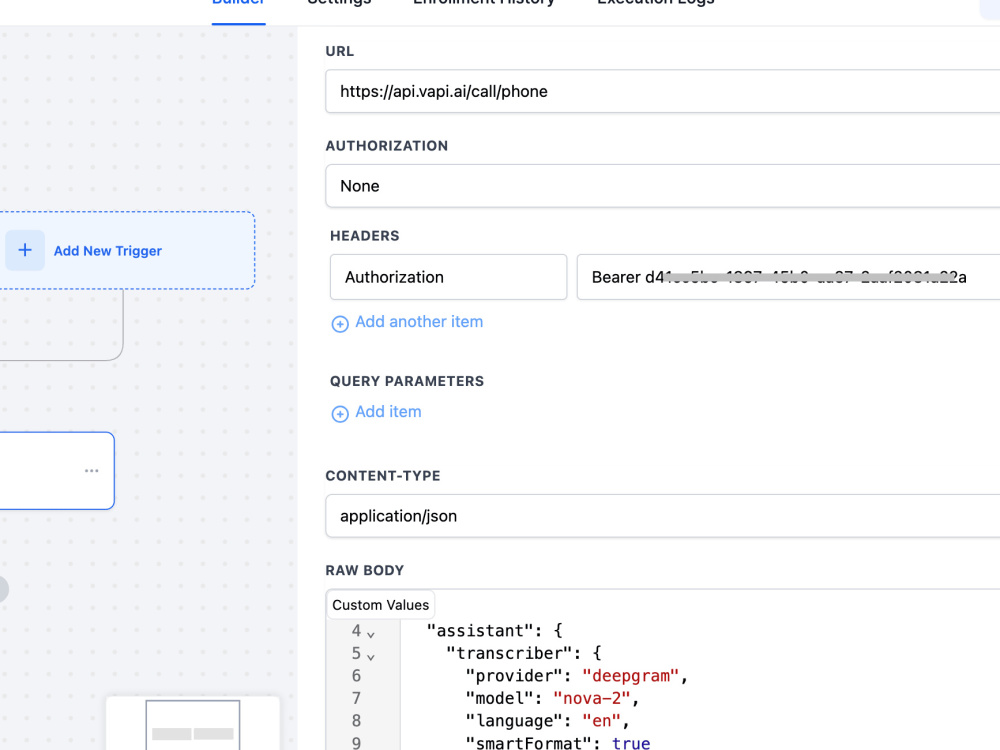The image size is (1000, 750).
Task: Switch to the Builder tab
Action: [239, 3]
